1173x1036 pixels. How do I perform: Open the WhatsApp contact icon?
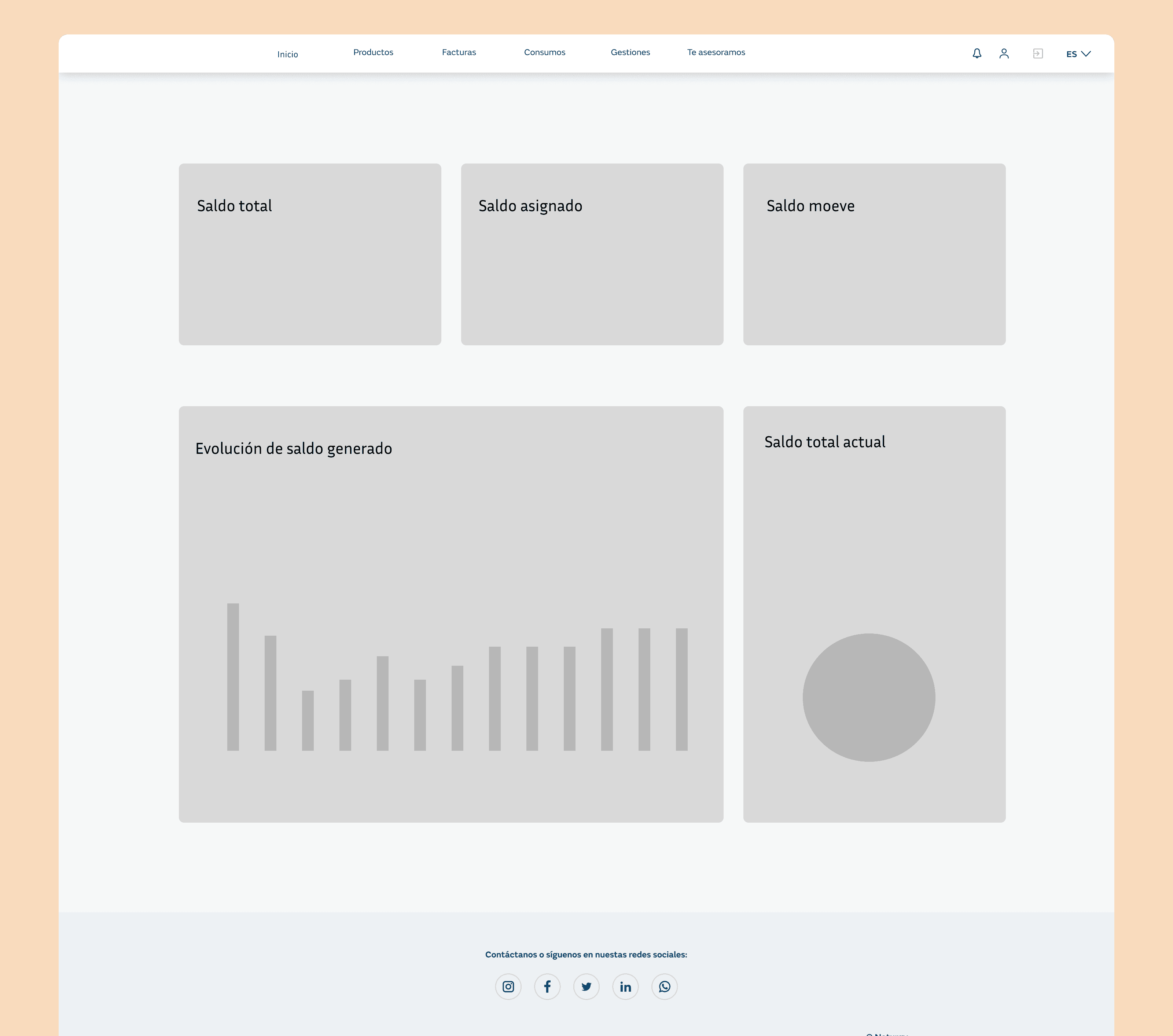664,987
